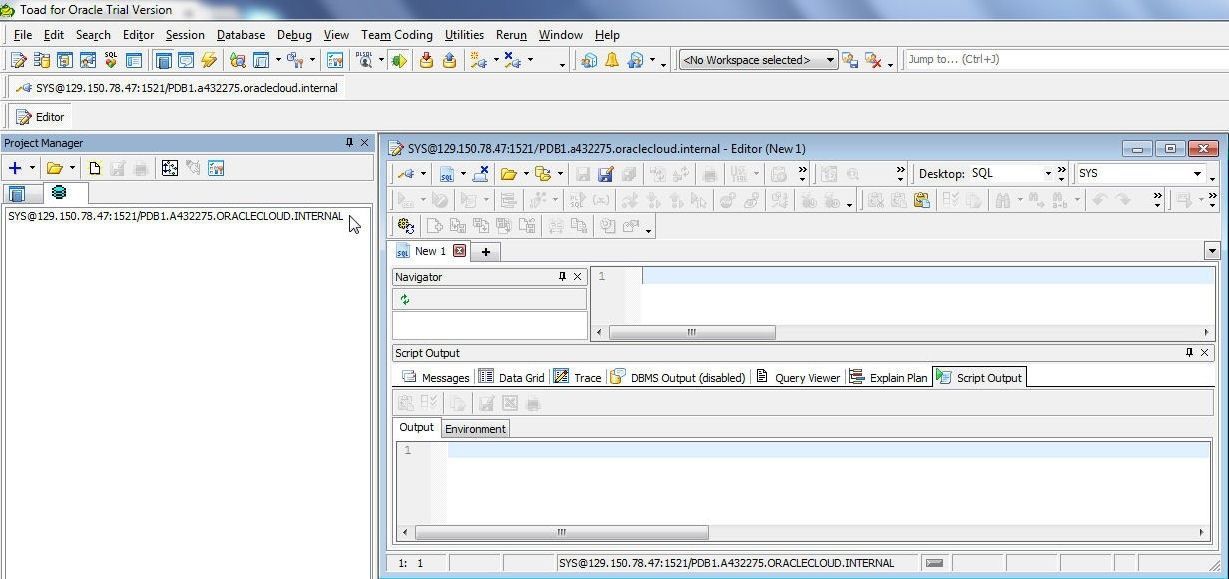
Task: Click the Editor open folder icon
Action: pyautogui.click(x=509, y=174)
